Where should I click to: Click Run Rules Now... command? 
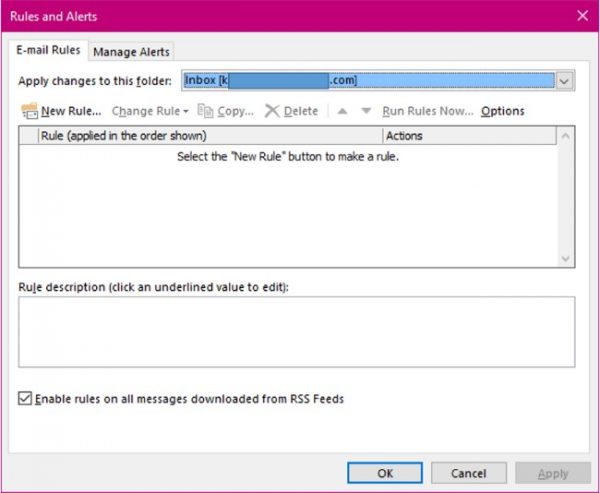click(428, 111)
